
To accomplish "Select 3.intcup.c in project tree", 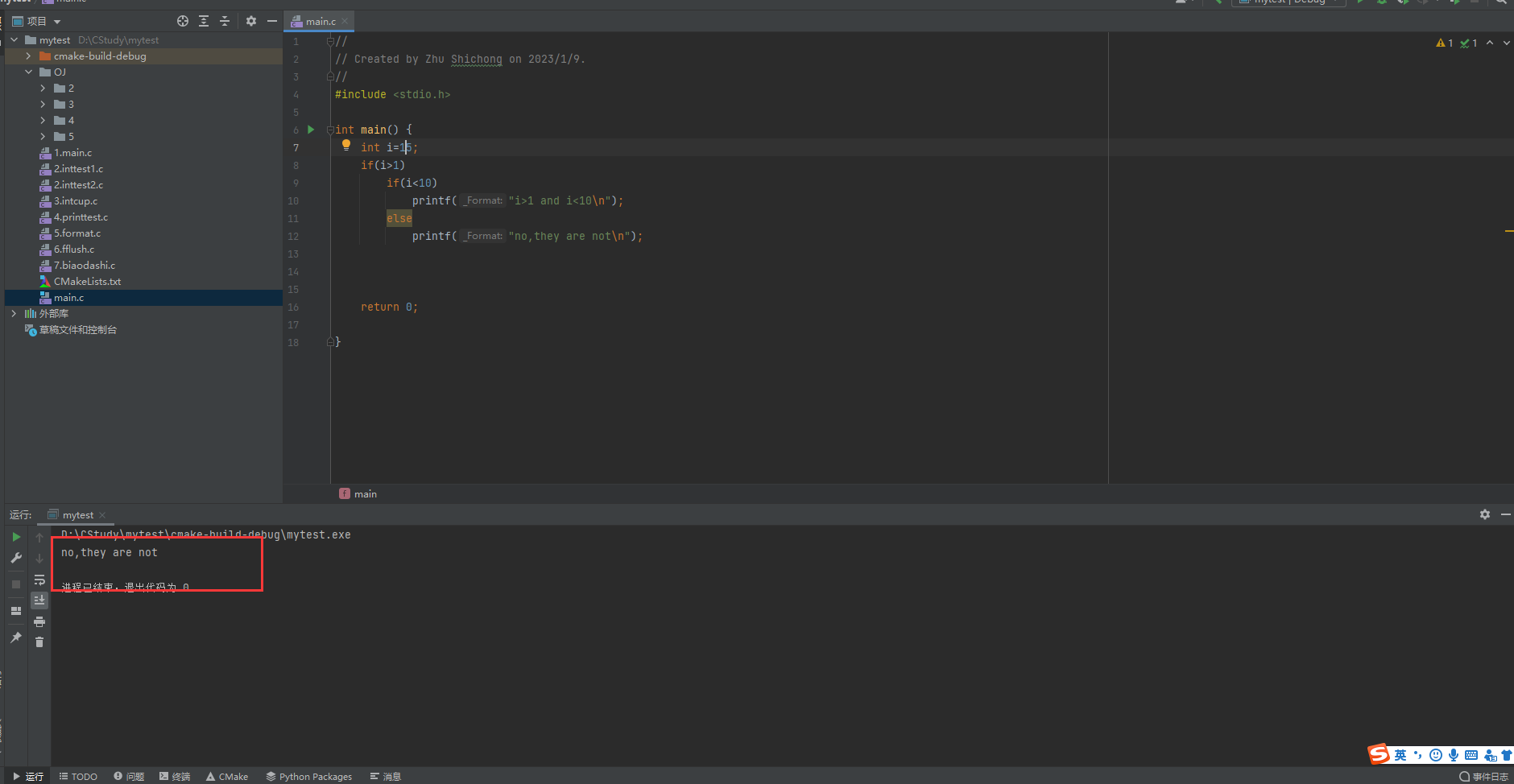I will tap(76, 200).
